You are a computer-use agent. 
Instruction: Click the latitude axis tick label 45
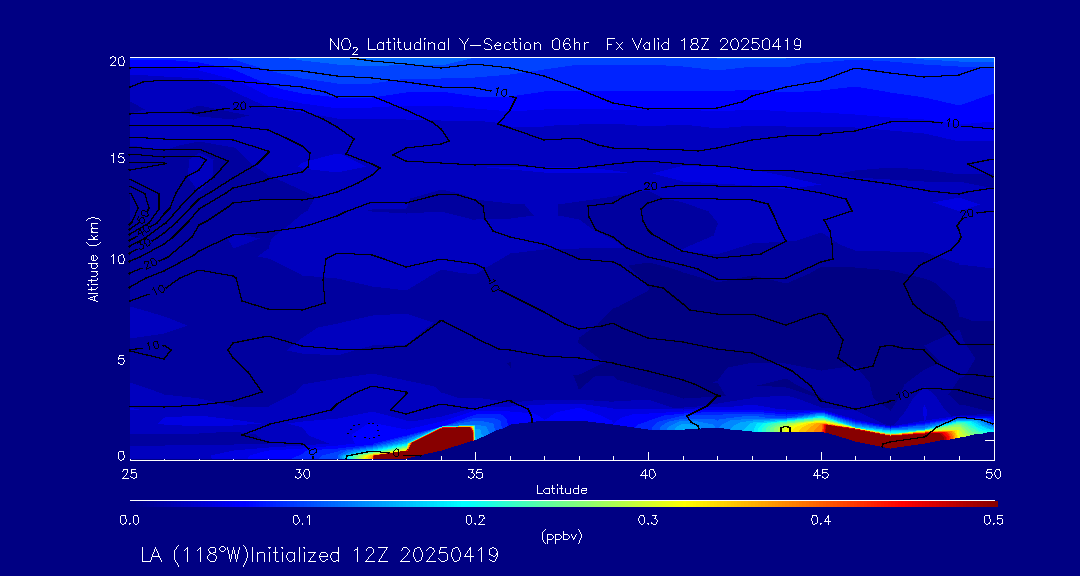pos(821,474)
